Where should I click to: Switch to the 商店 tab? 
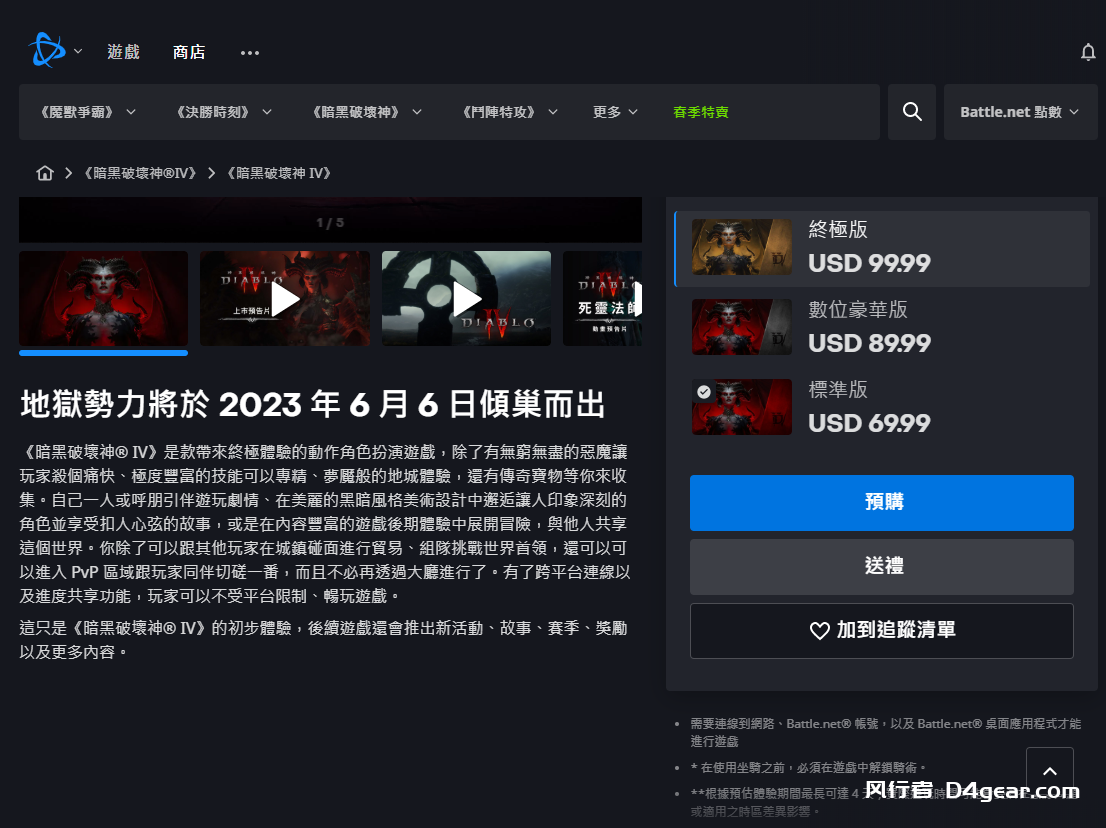pyautogui.click(x=189, y=52)
